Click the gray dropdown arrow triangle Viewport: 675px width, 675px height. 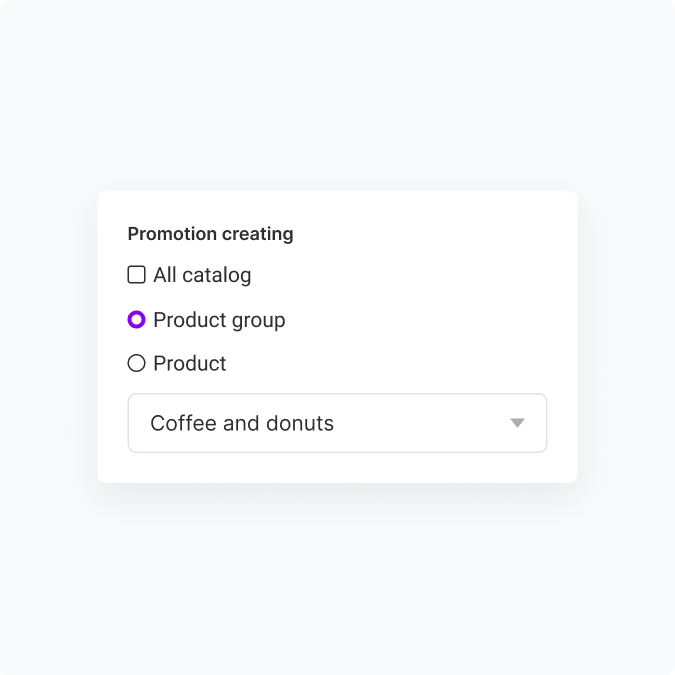pyautogui.click(x=517, y=423)
